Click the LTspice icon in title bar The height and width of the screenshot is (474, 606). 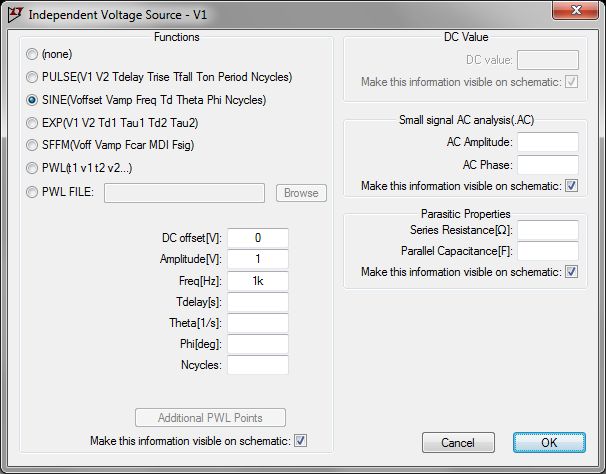tap(15, 15)
